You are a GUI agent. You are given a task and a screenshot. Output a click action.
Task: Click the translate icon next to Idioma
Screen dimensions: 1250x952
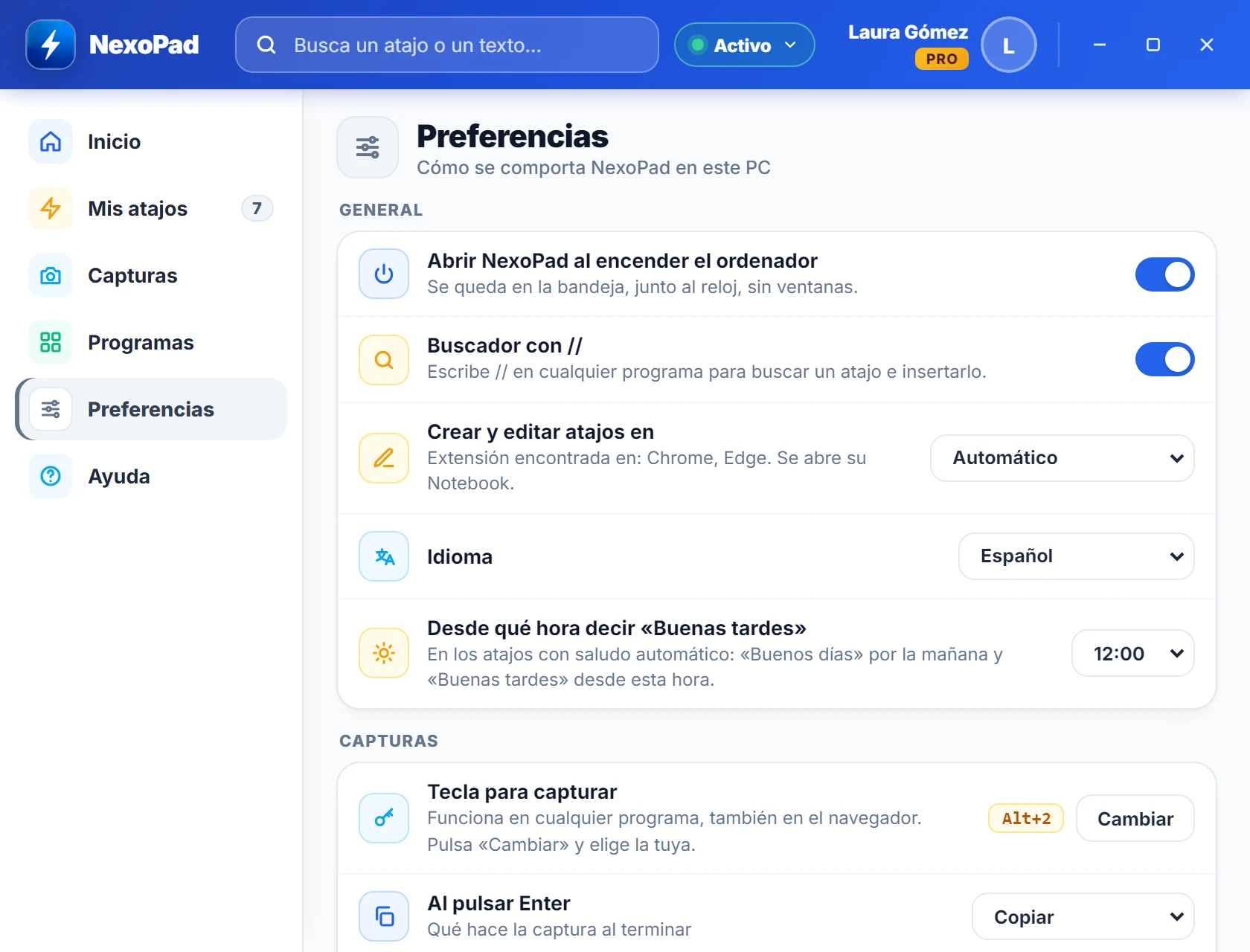(384, 556)
